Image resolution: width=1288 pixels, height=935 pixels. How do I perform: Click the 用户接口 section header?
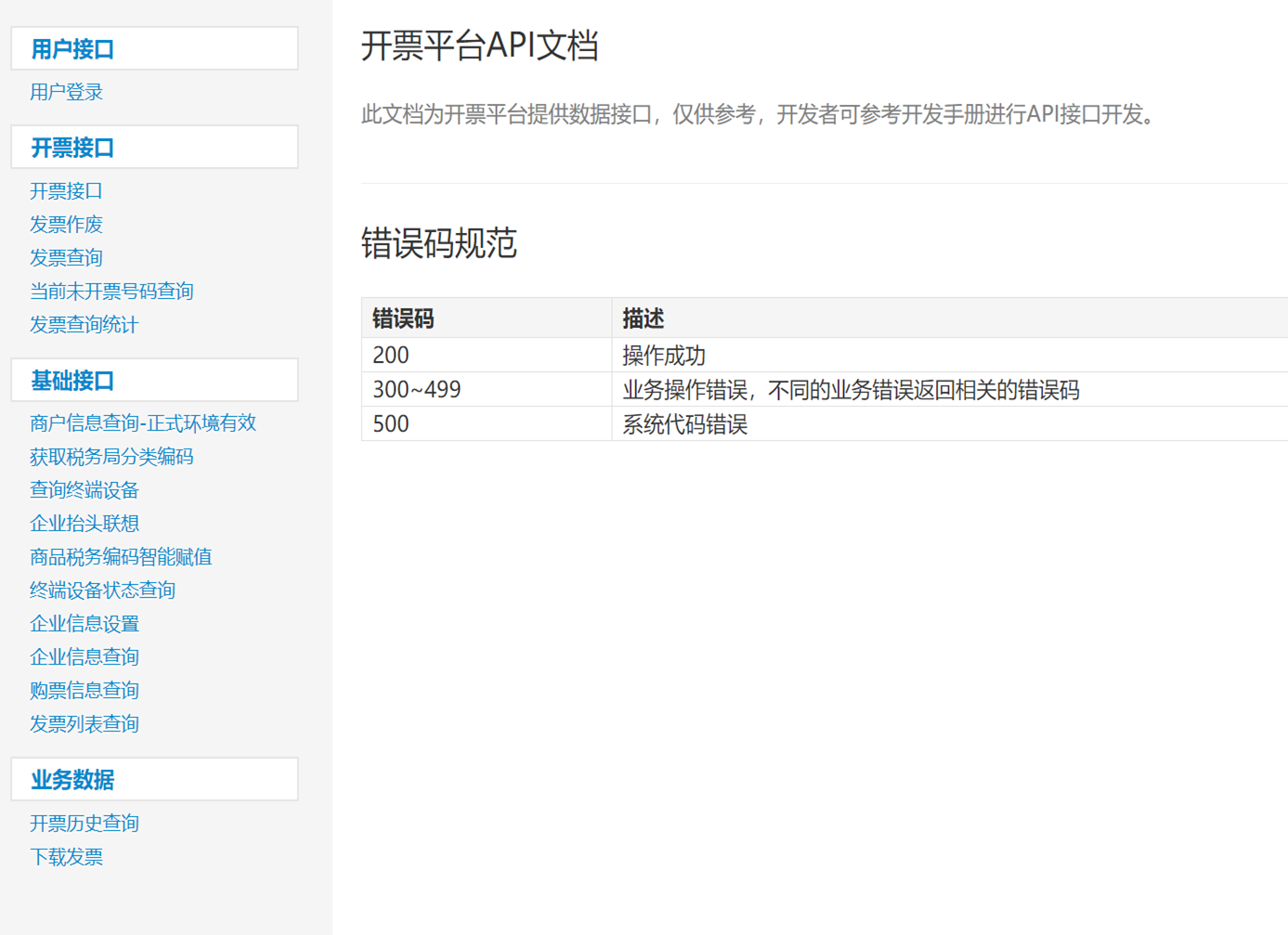[x=72, y=49]
